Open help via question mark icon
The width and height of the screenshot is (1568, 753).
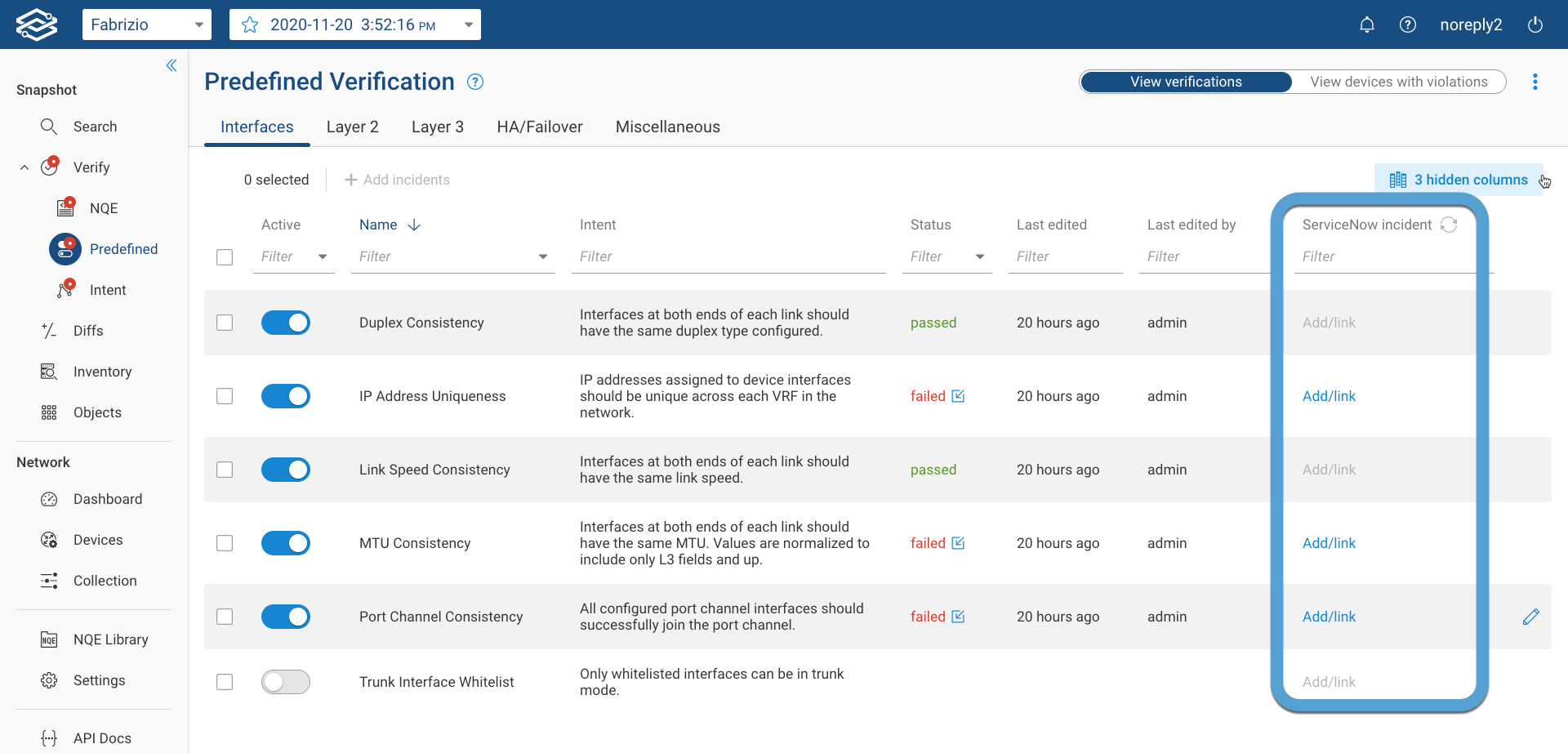pos(1407,25)
